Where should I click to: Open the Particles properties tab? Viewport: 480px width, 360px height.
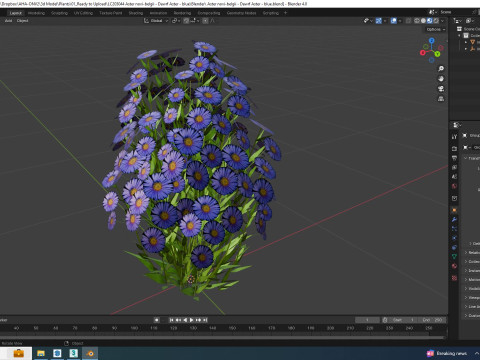pyautogui.click(x=454, y=229)
